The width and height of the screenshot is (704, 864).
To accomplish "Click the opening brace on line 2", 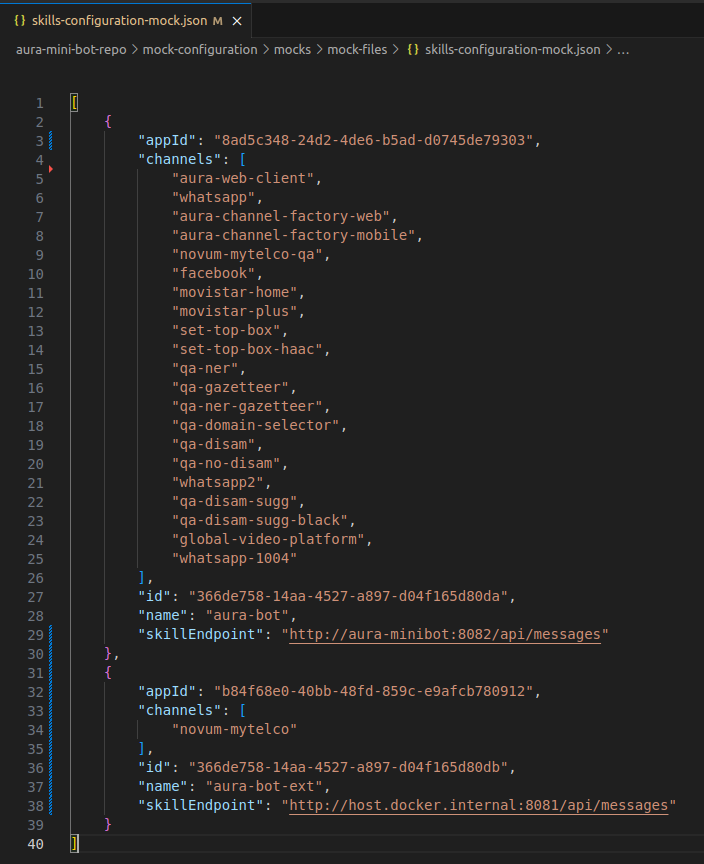I will tap(108, 122).
